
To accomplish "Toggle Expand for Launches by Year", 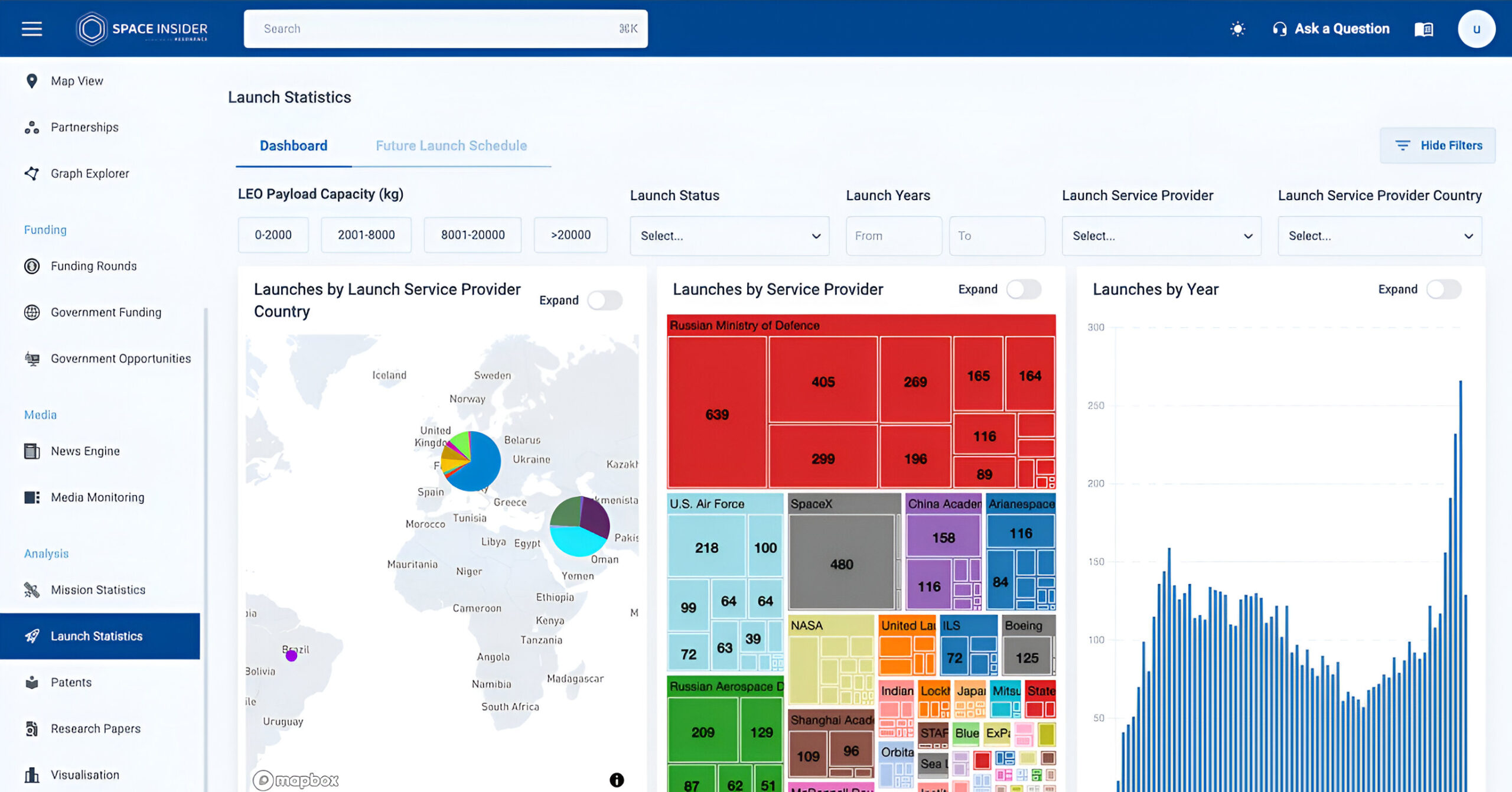I will coord(1443,289).
